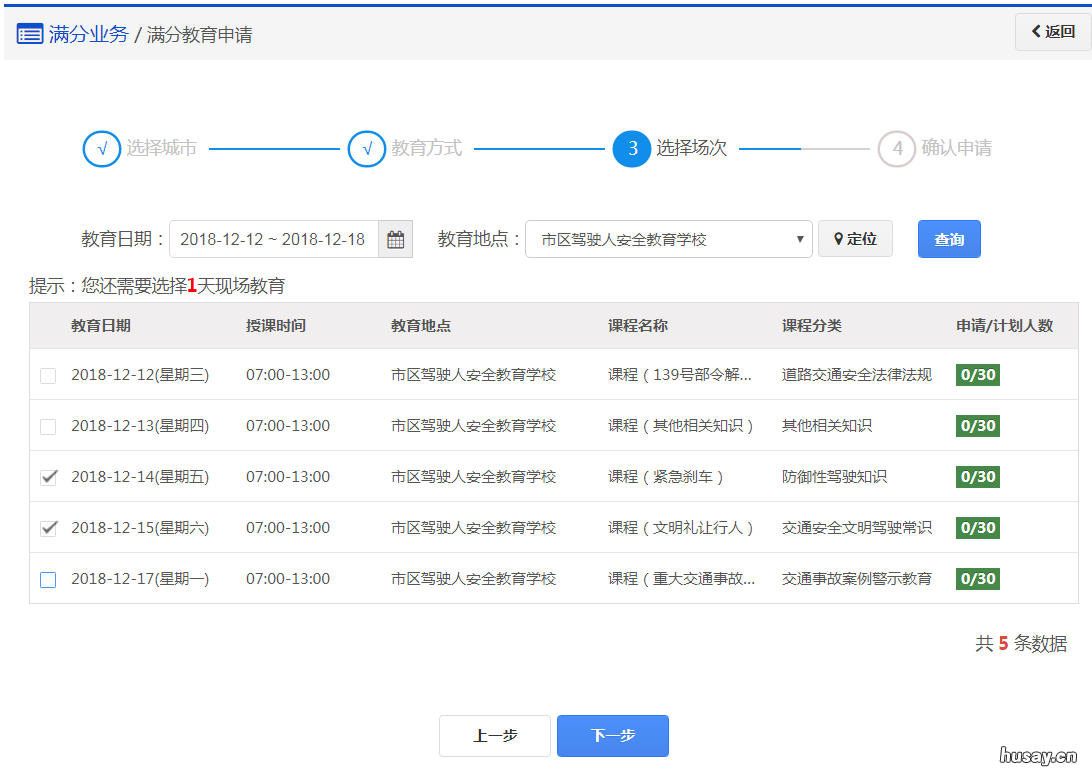Click the checkmark icon on step 教育方式
Image resolution: width=1092 pixels, height=773 pixels.
[x=368, y=148]
